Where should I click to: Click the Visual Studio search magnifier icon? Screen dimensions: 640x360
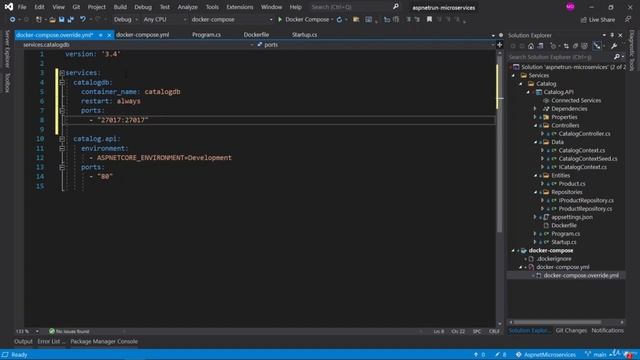click(x=396, y=7)
